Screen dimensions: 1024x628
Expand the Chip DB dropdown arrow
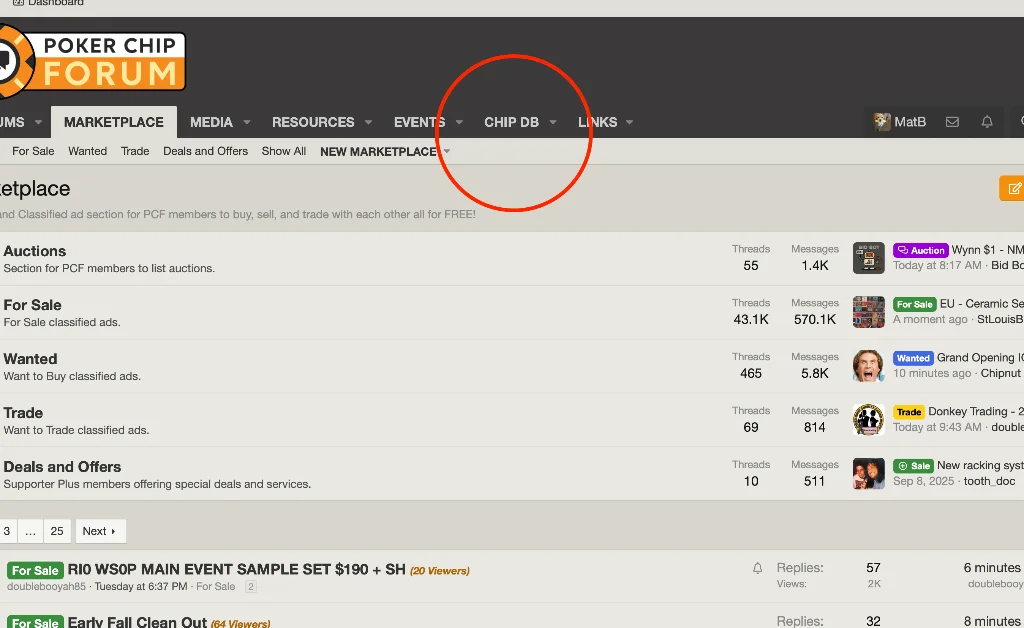coord(553,123)
